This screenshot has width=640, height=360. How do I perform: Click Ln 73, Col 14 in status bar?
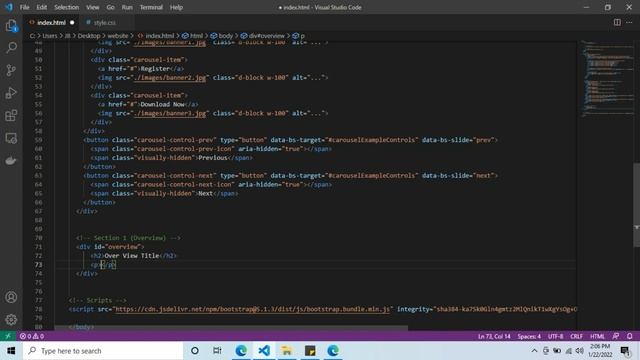coord(494,336)
